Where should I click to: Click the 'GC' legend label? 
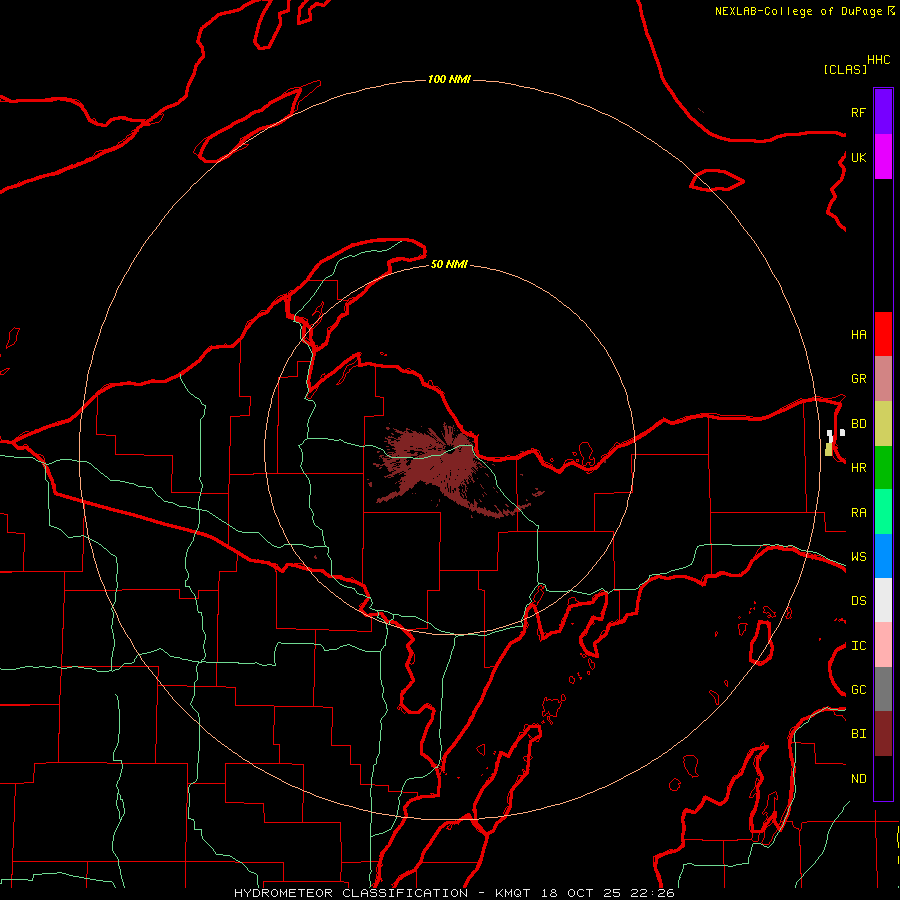[858, 690]
